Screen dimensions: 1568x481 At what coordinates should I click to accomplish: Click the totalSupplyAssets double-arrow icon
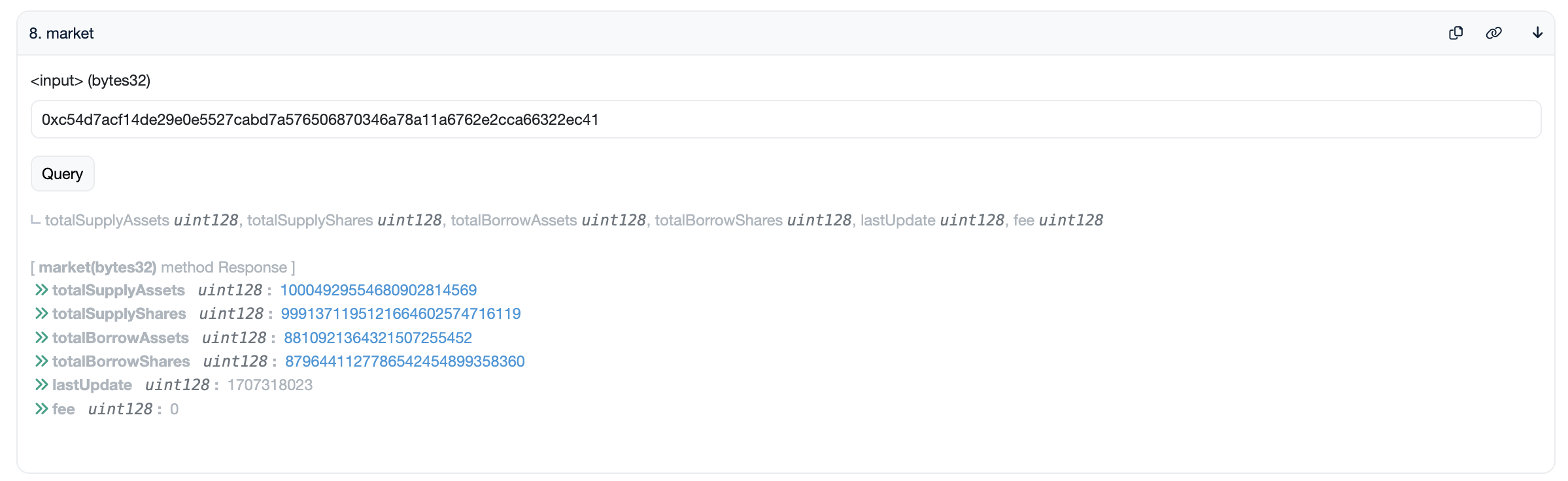click(42, 290)
